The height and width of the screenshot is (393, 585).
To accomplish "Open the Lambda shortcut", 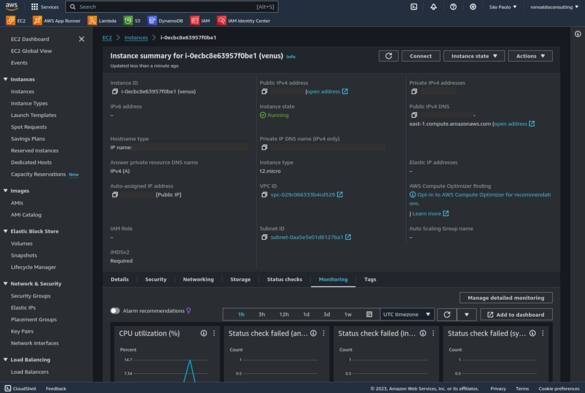I will click(x=102, y=21).
